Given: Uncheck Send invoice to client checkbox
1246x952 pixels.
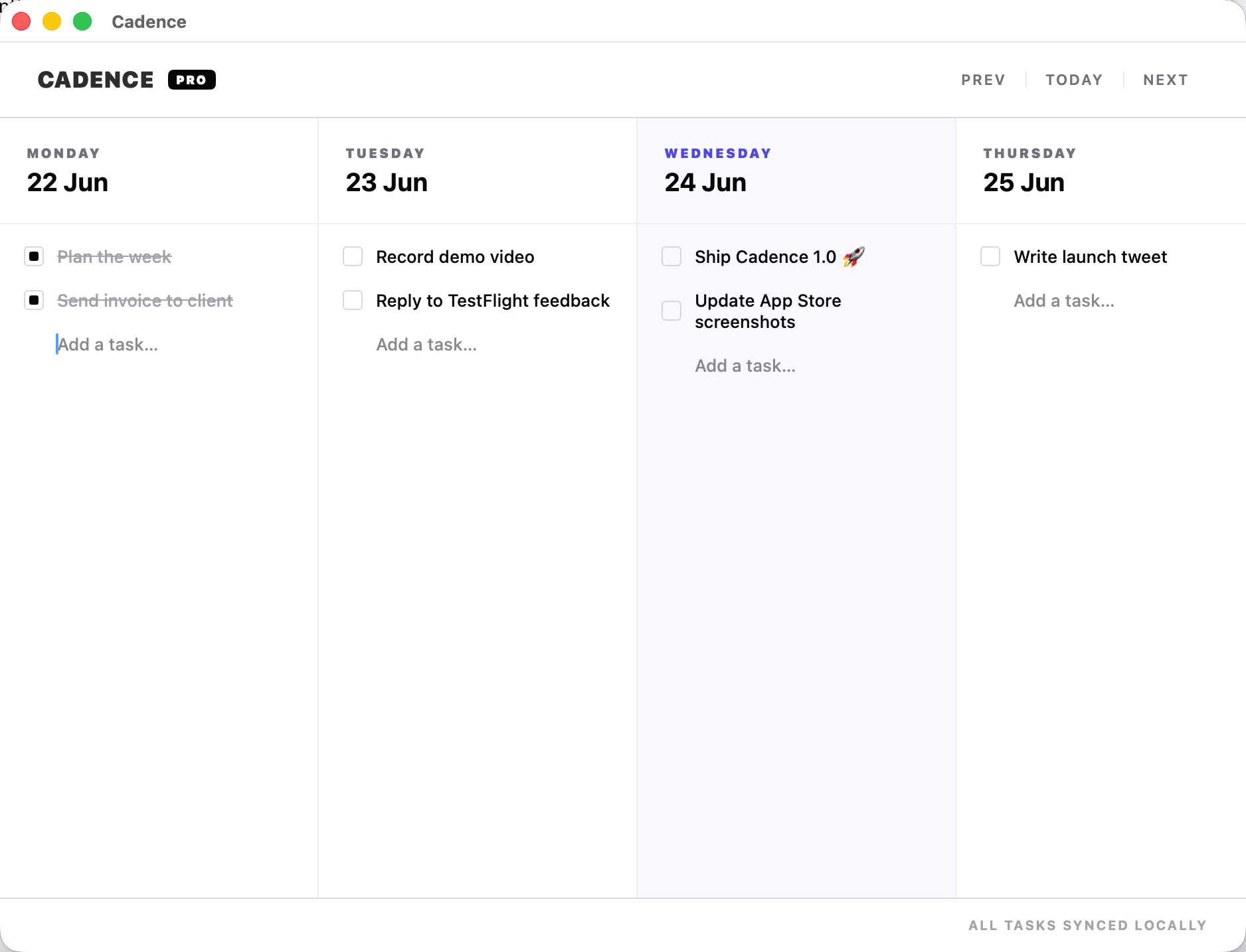Looking at the screenshot, I should pos(34,300).
